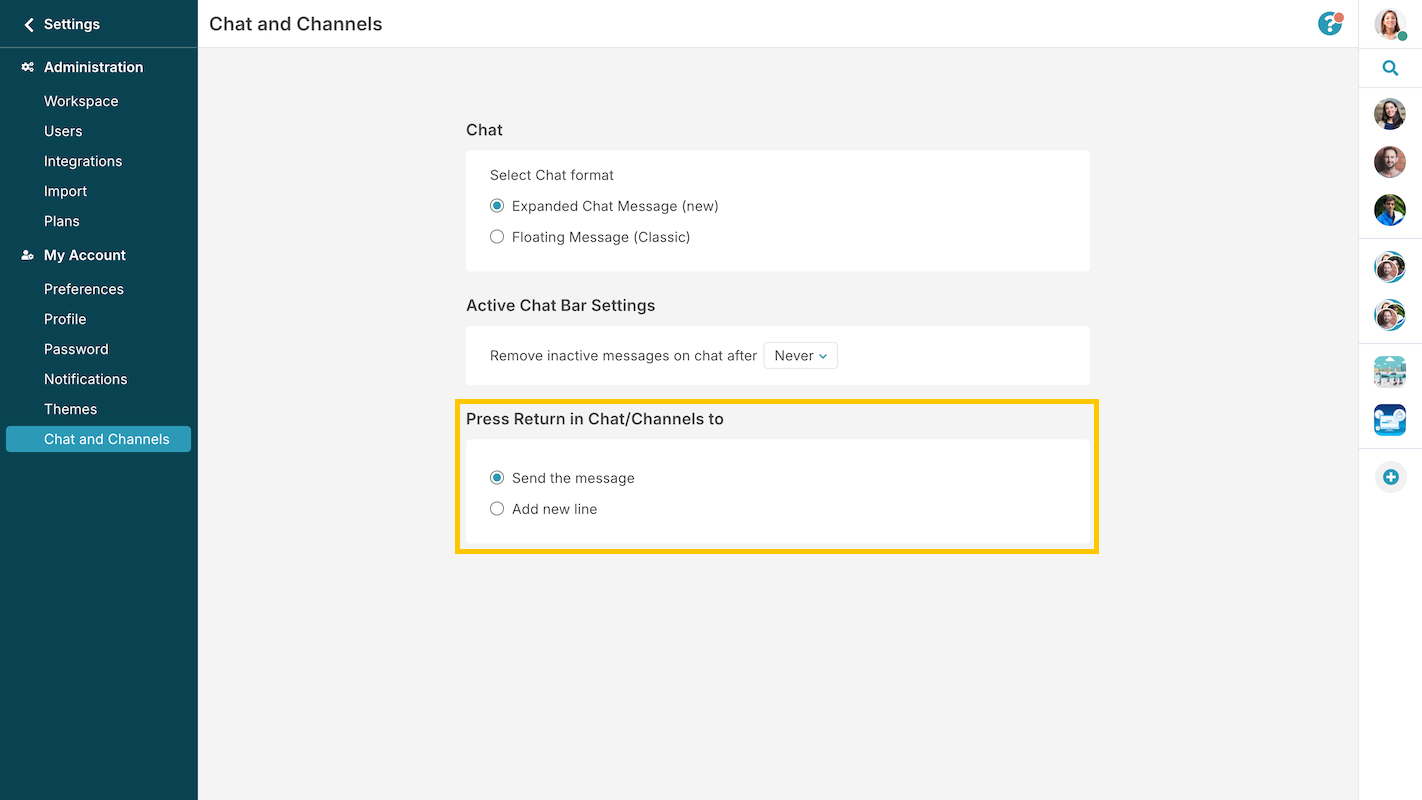Image resolution: width=1422 pixels, height=800 pixels.
Task: Open the help question mark icon
Action: (x=1330, y=23)
